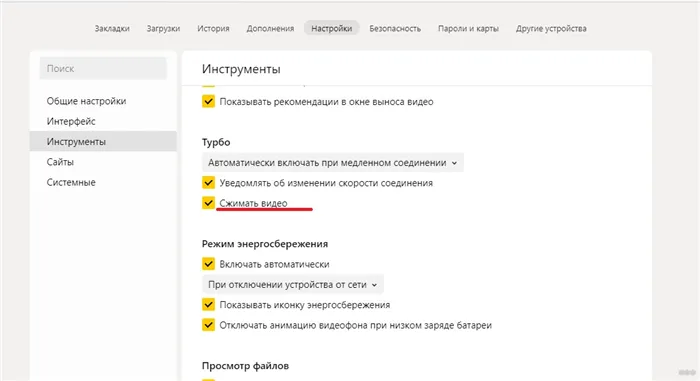Select Инструменты in the sidebar
Screen dimensions: 700x381
(x=103, y=142)
